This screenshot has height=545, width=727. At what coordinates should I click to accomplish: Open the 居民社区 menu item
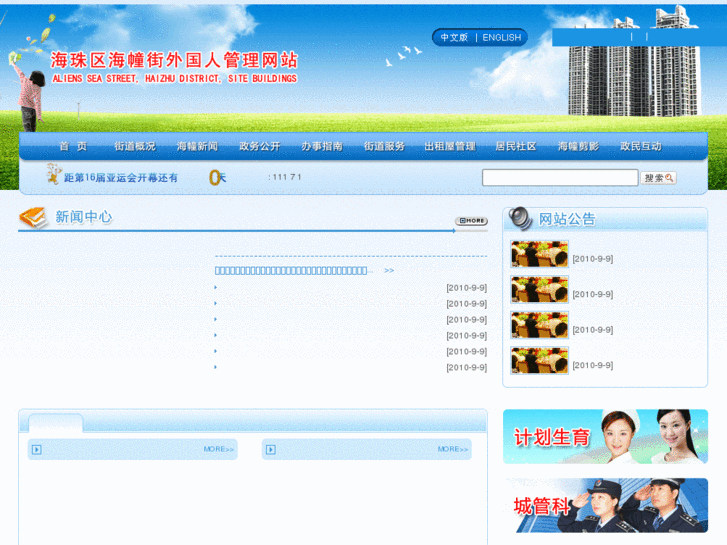click(x=516, y=146)
